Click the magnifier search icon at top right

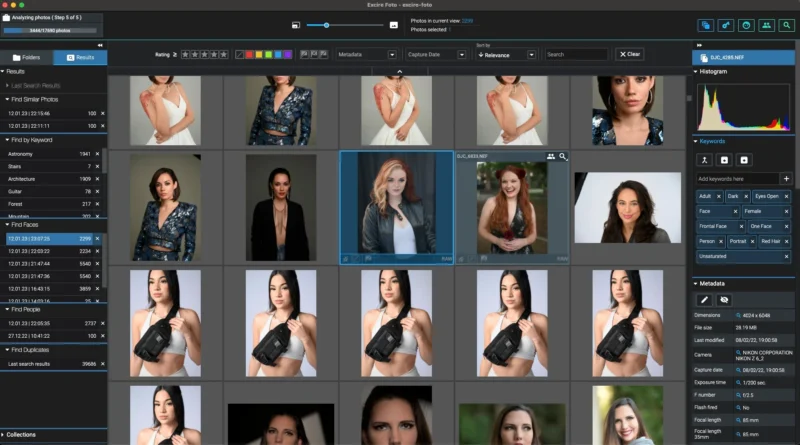pos(787,25)
